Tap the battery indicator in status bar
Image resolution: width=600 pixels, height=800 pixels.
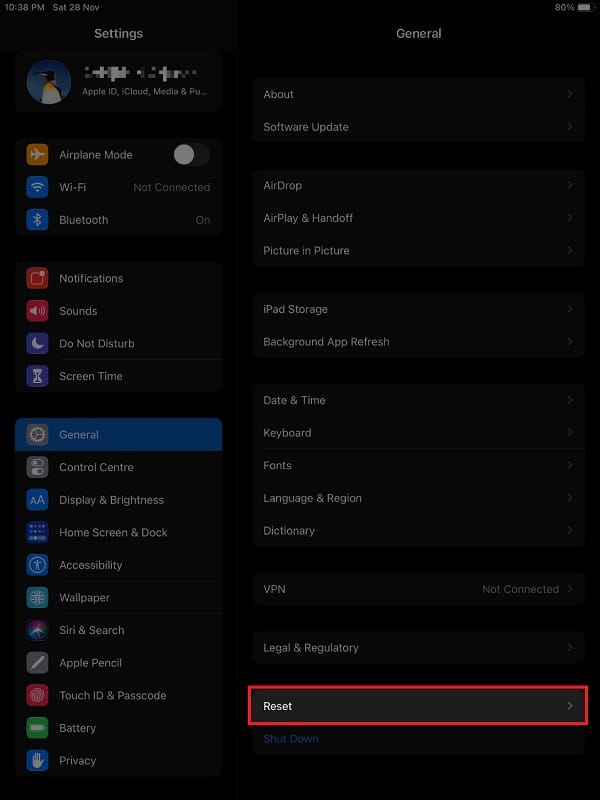click(x=586, y=8)
